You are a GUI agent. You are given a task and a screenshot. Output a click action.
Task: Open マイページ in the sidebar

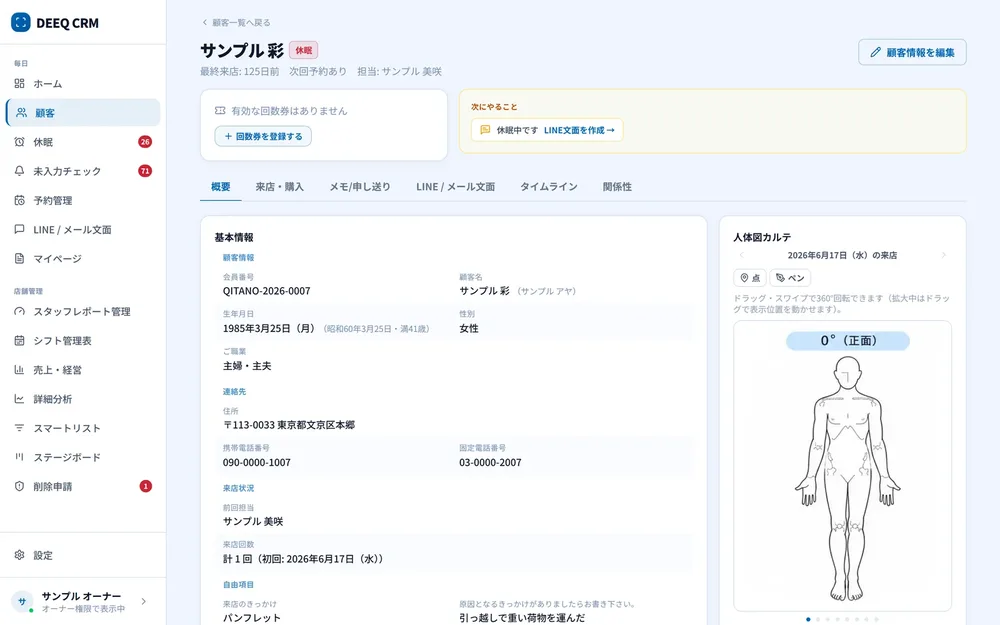(x=83, y=258)
